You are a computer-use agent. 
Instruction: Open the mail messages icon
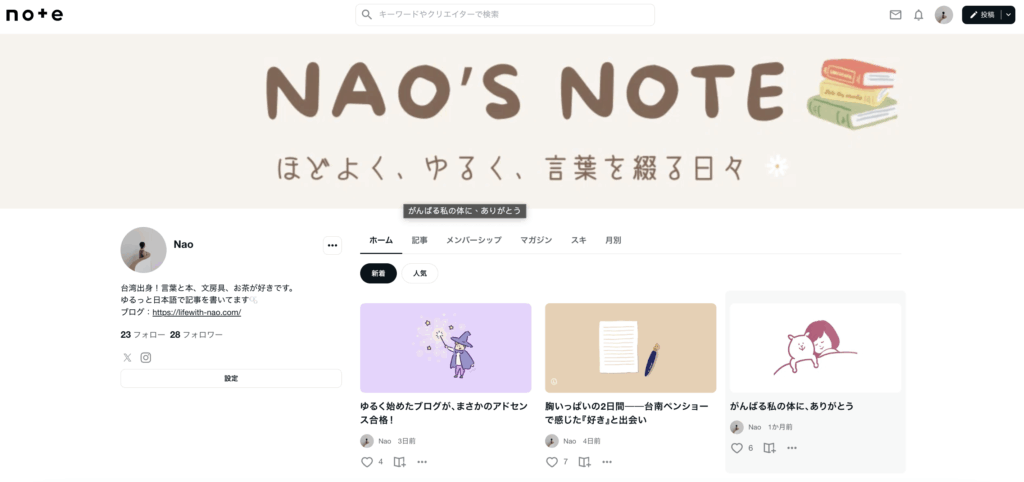pyautogui.click(x=895, y=15)
